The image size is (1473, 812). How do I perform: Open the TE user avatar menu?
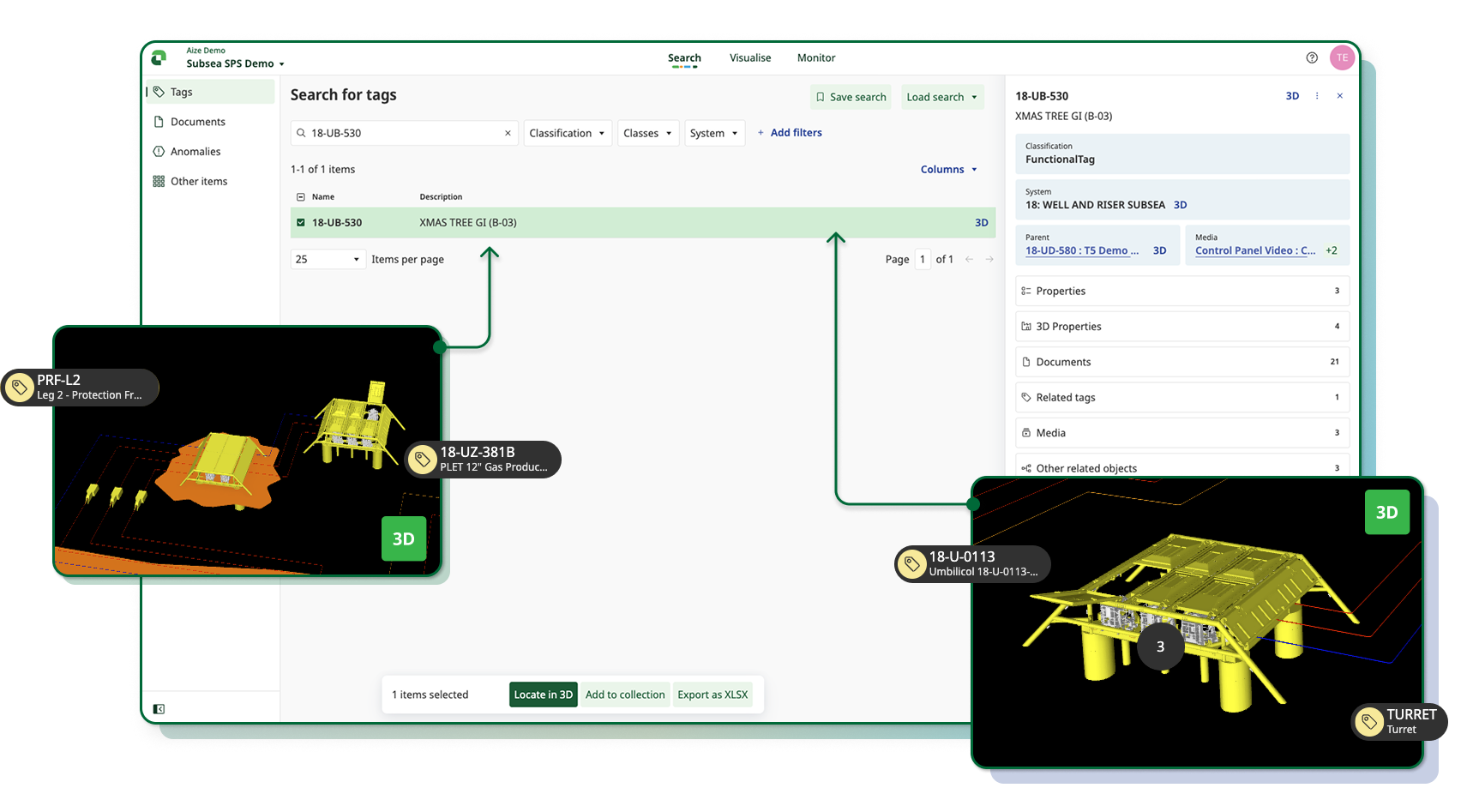(x=1342, y=57)
